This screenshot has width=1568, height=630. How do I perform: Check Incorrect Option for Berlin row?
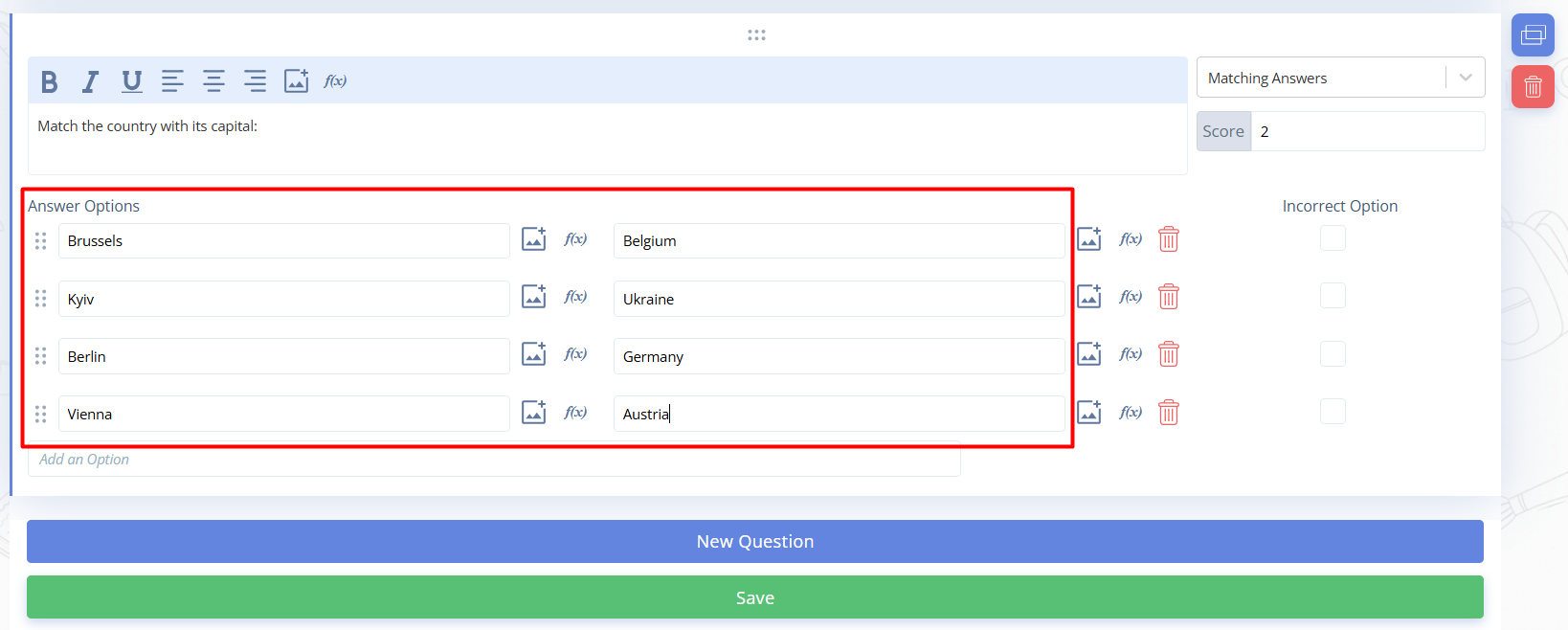tap(1333, 354)
